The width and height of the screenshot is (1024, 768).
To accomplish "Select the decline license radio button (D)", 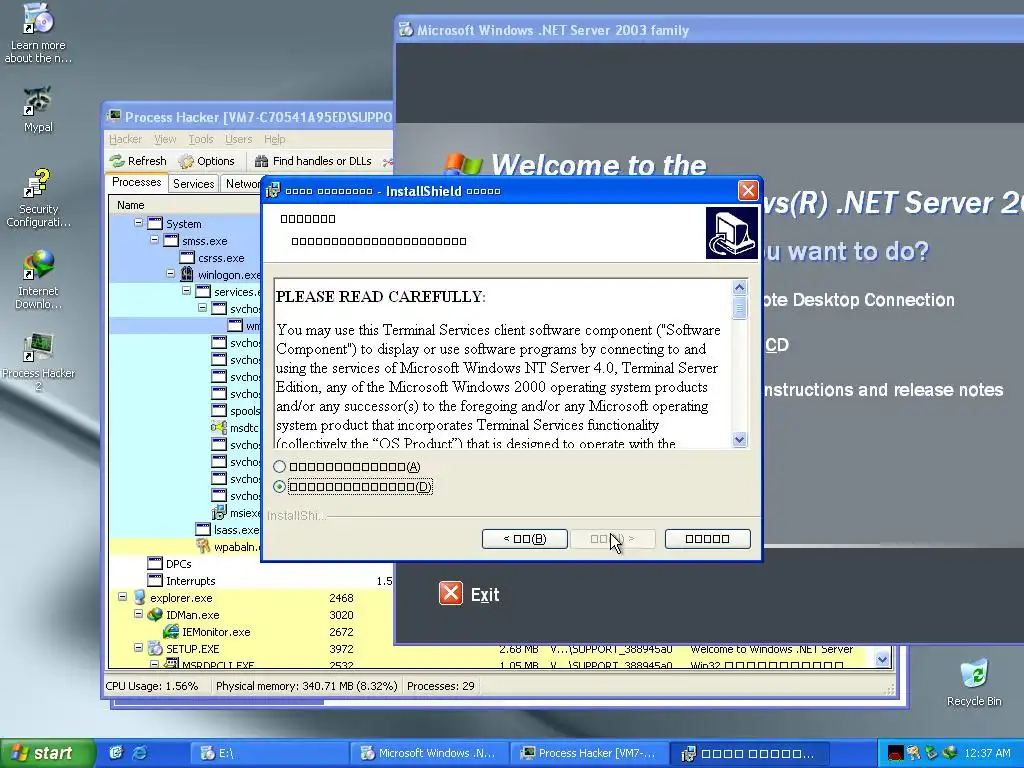I will point(280,487).
